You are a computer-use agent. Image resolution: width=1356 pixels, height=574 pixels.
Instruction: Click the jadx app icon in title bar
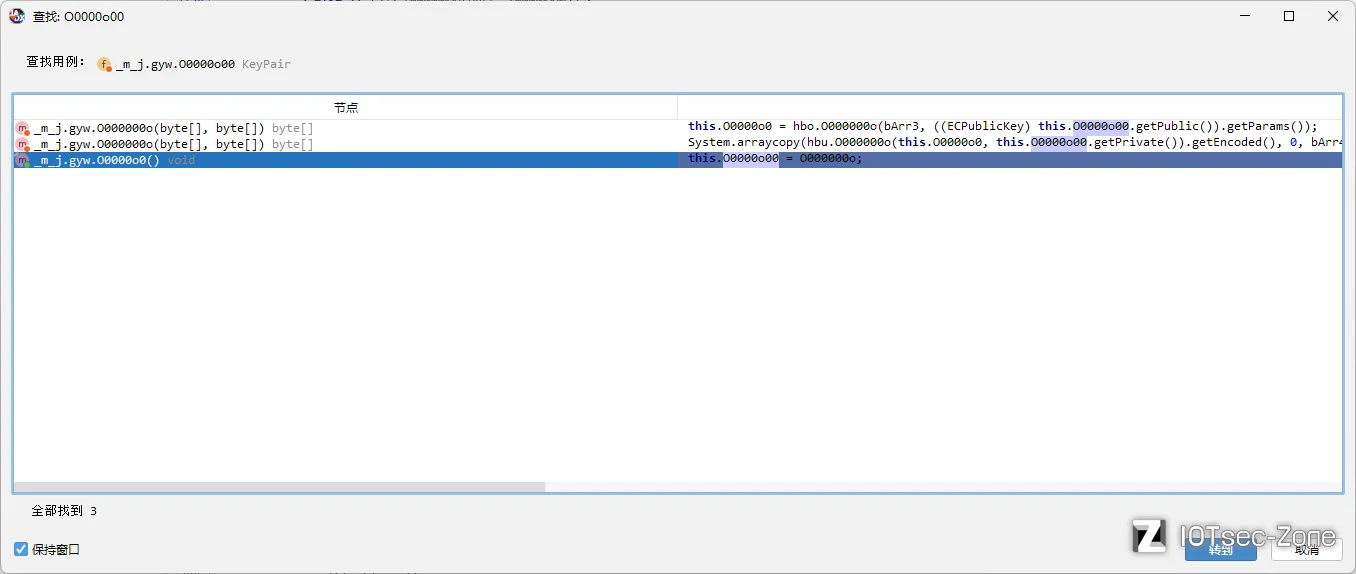[17, 16]
